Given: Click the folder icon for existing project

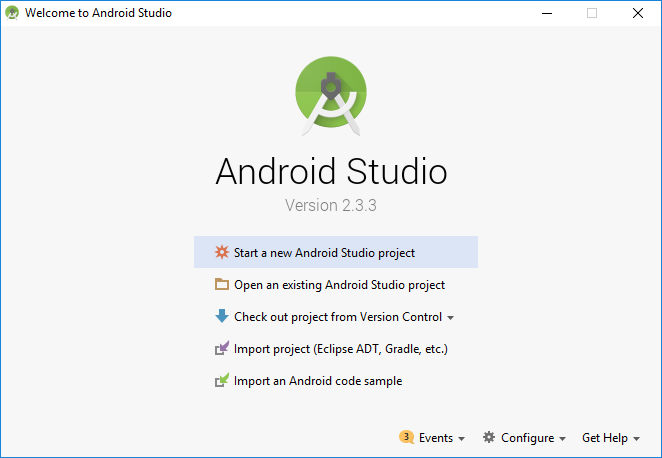Looking at the screenshot, I should pos(222,284).
